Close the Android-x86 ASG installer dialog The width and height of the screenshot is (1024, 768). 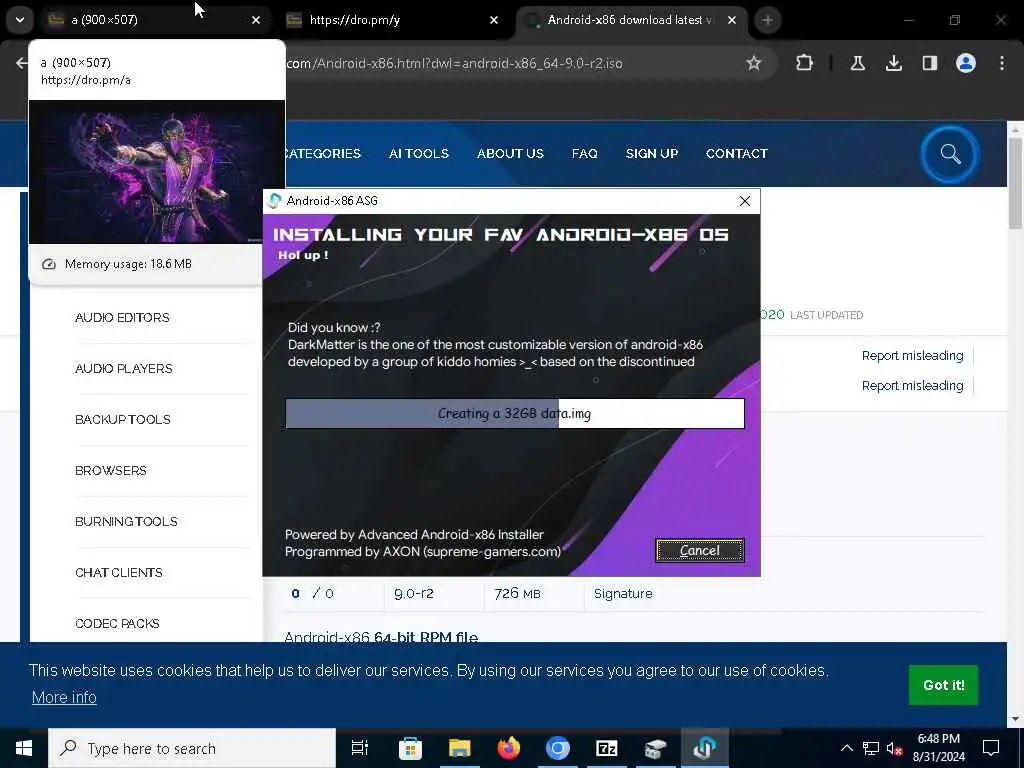pos(744,201)
